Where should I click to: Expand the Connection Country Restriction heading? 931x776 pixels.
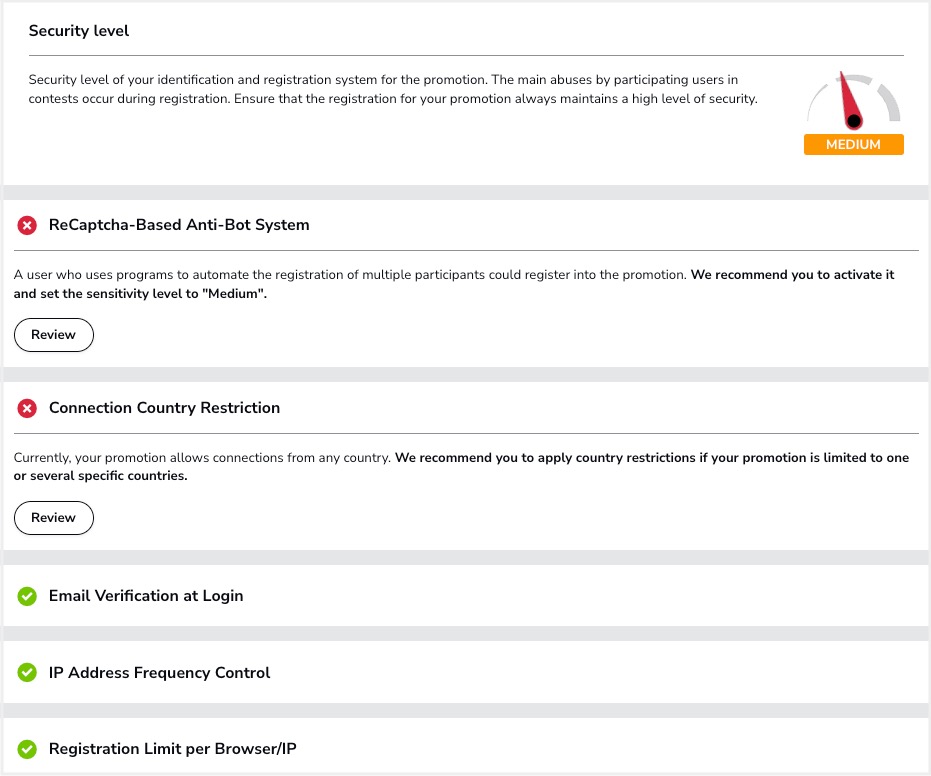[164, 408]
